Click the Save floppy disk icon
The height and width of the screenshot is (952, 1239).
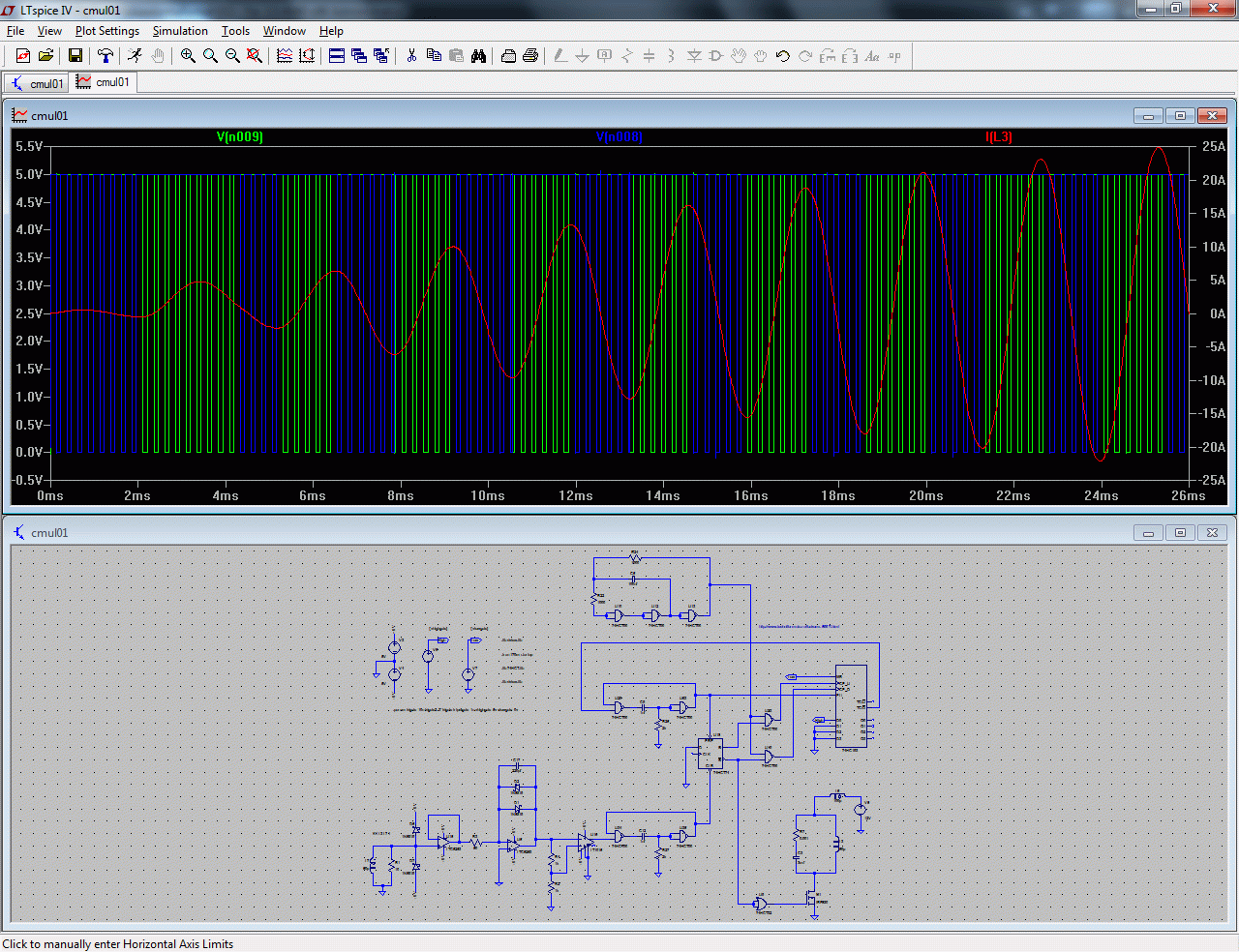click(x=75, y=56)
